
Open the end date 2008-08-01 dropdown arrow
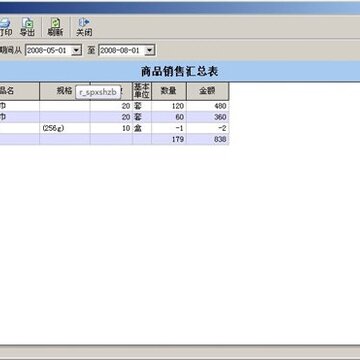150,50
